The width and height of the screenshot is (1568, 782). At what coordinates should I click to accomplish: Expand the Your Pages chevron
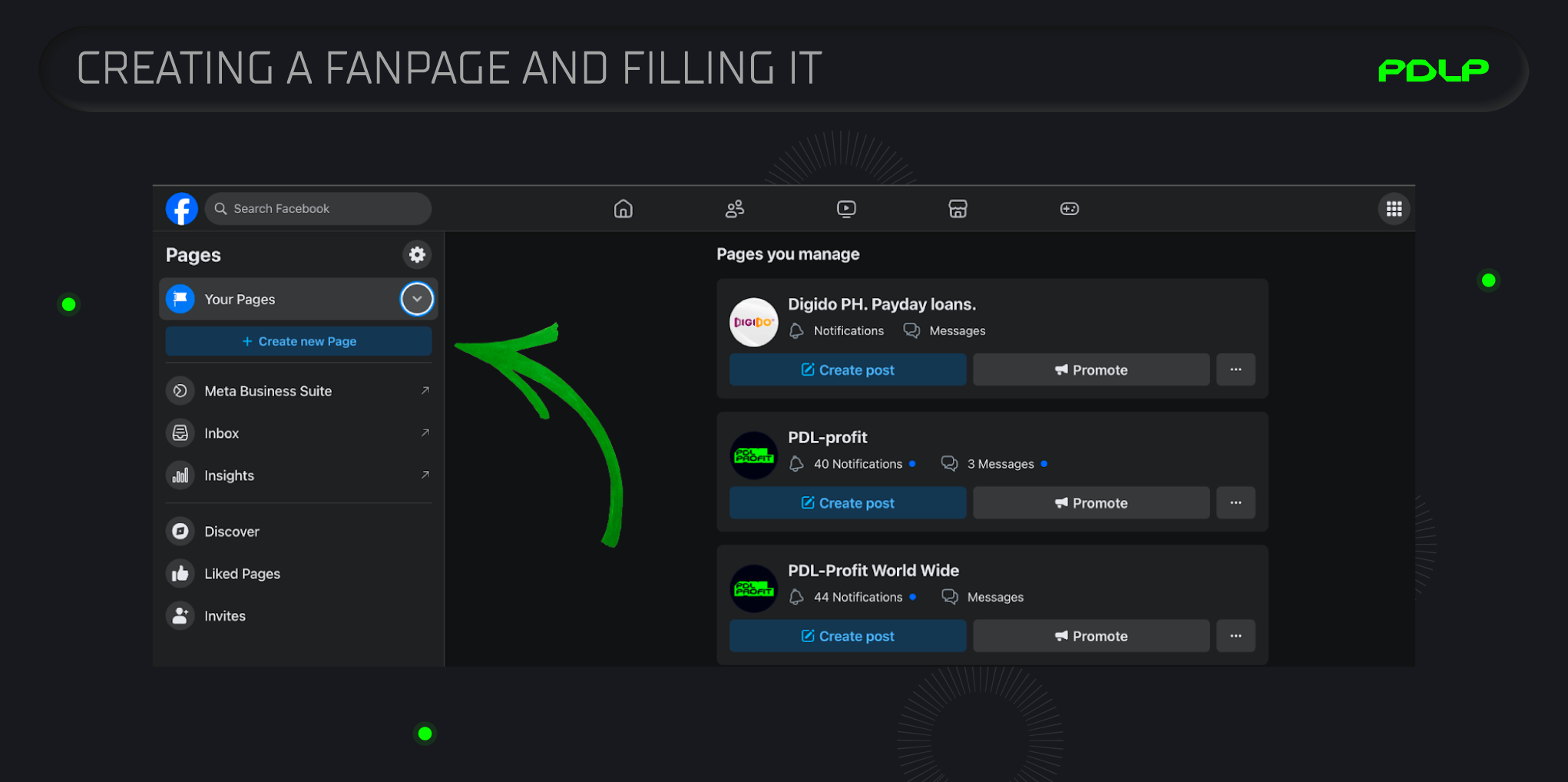(x=417, y=299)
